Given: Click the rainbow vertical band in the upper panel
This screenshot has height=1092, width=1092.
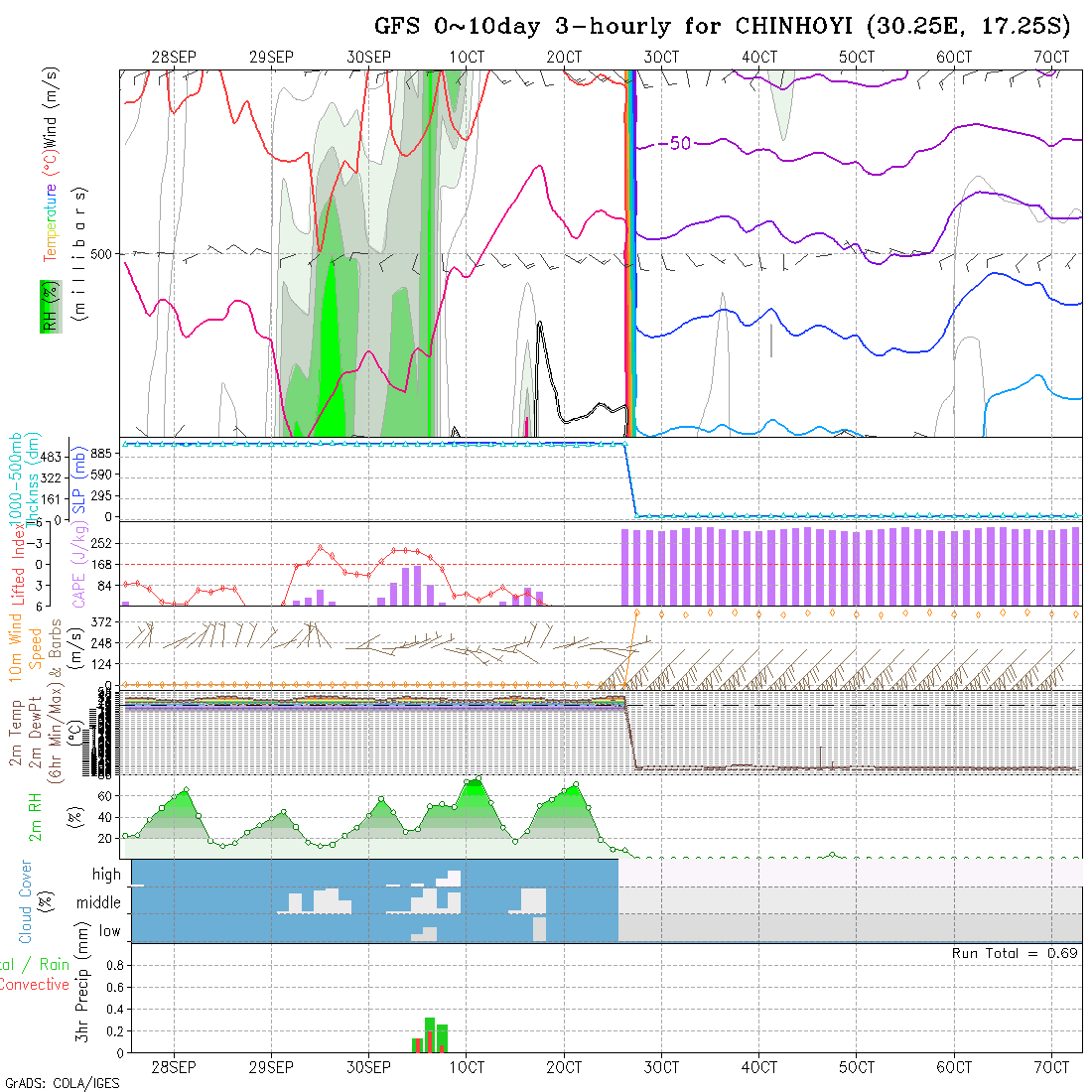Looking at the screenshot, I should (630, 248).
